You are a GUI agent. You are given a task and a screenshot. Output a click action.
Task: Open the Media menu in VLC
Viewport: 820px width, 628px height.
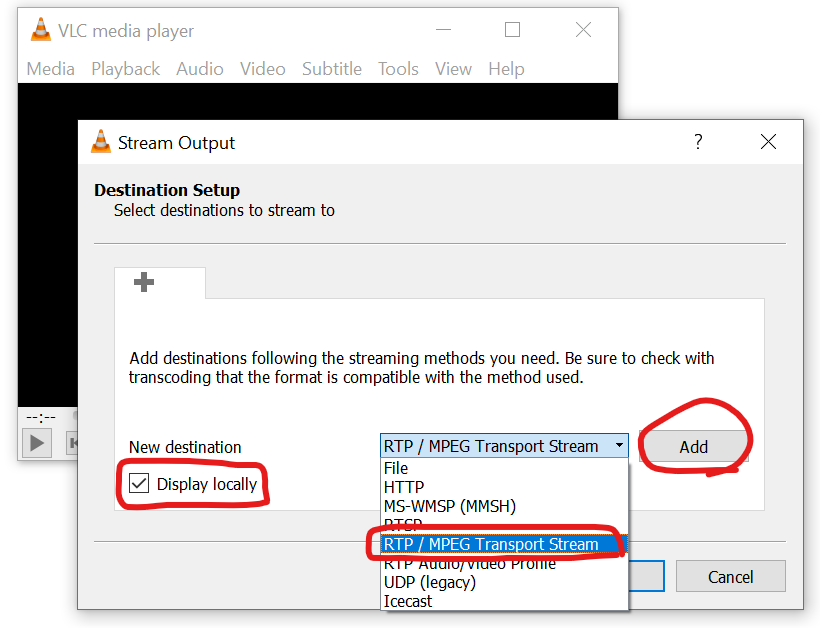tap(50, 68)
